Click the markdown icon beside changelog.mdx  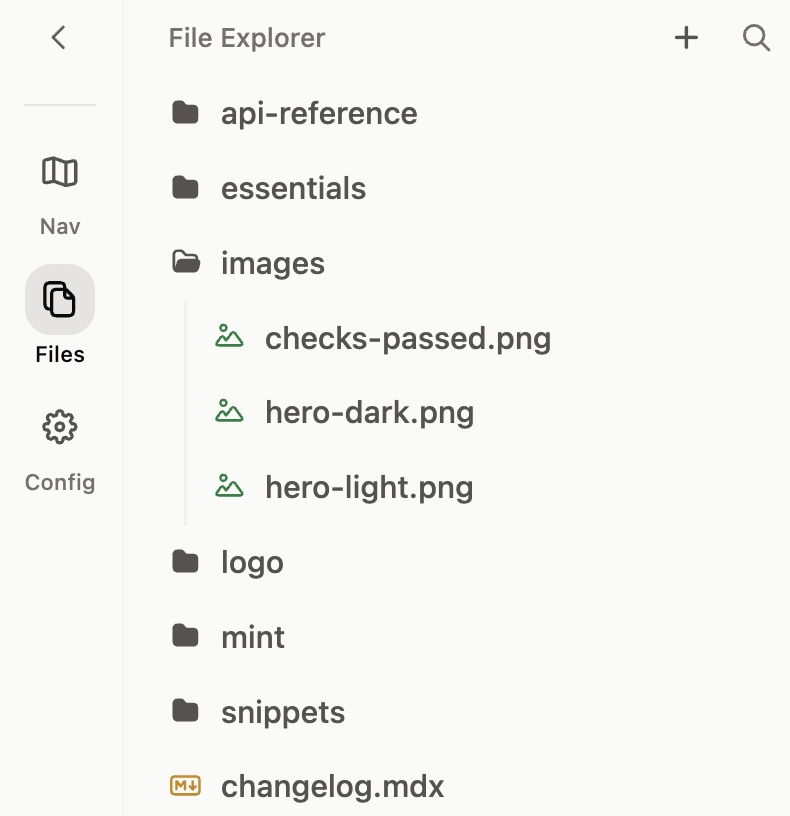(185, 786)
